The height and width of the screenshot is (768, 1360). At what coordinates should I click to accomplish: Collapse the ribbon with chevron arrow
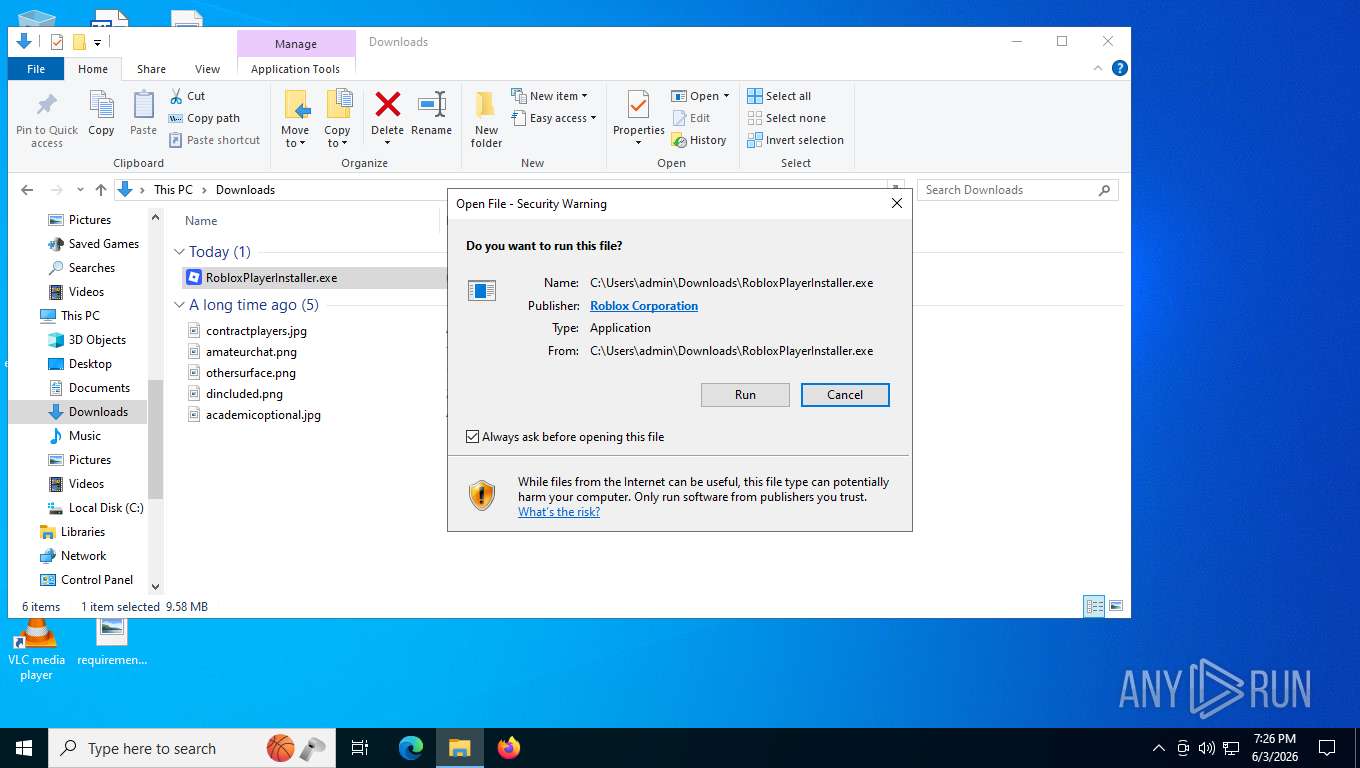coord(1100,68)
